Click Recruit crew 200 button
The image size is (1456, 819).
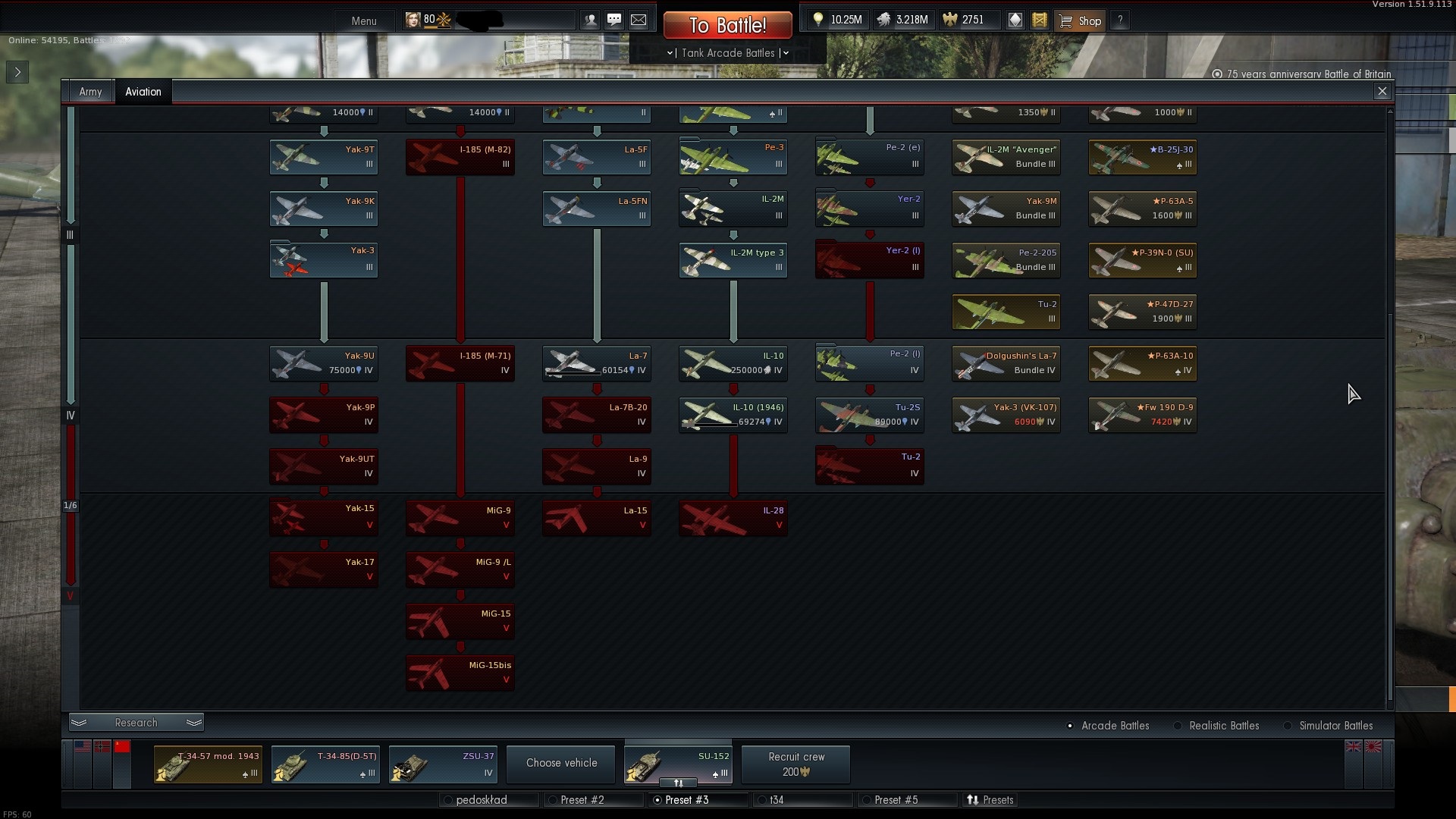(x=796, y=764)
